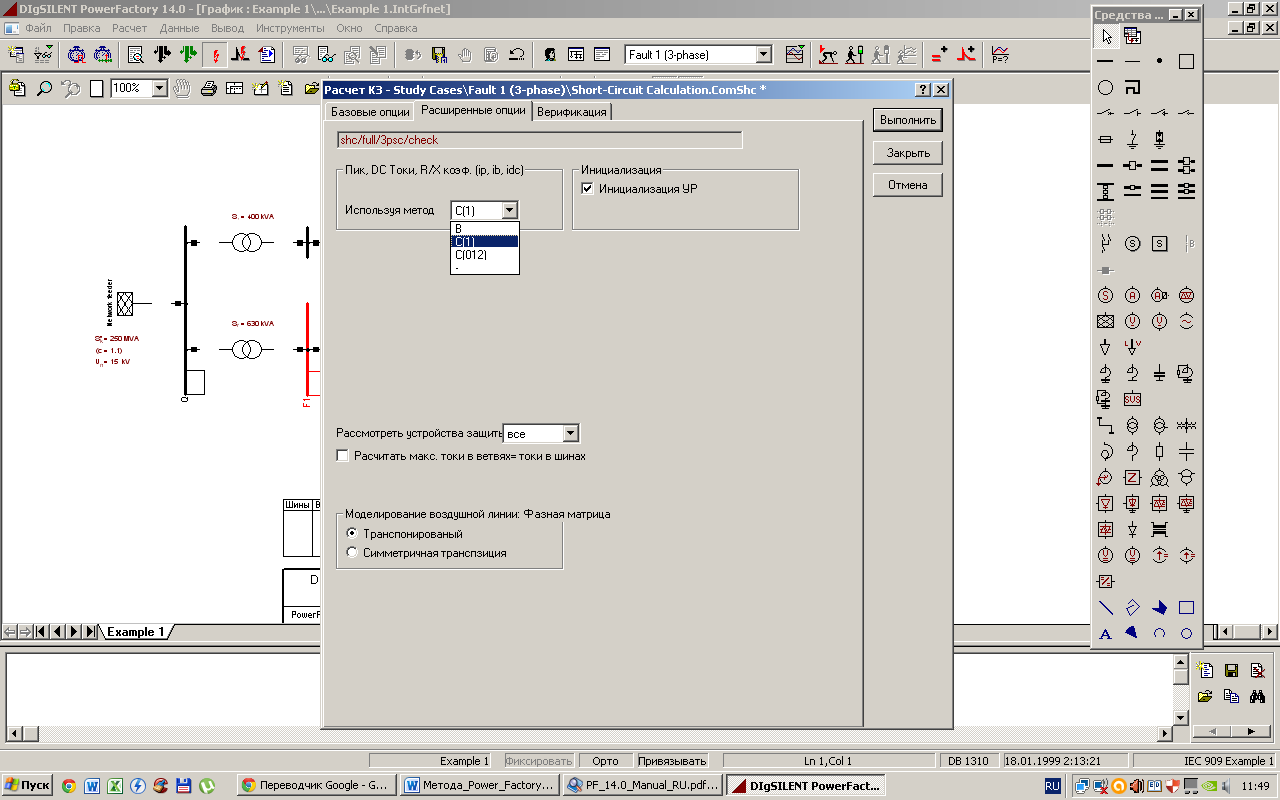The height and width of the screenshot is (800, 1280).
Task: Open the Инструменты menu
Action: point(290,28)
